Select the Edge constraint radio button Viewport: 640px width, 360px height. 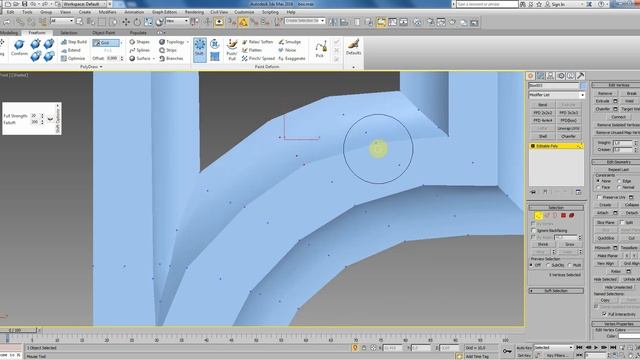click(x=620, y=181)
